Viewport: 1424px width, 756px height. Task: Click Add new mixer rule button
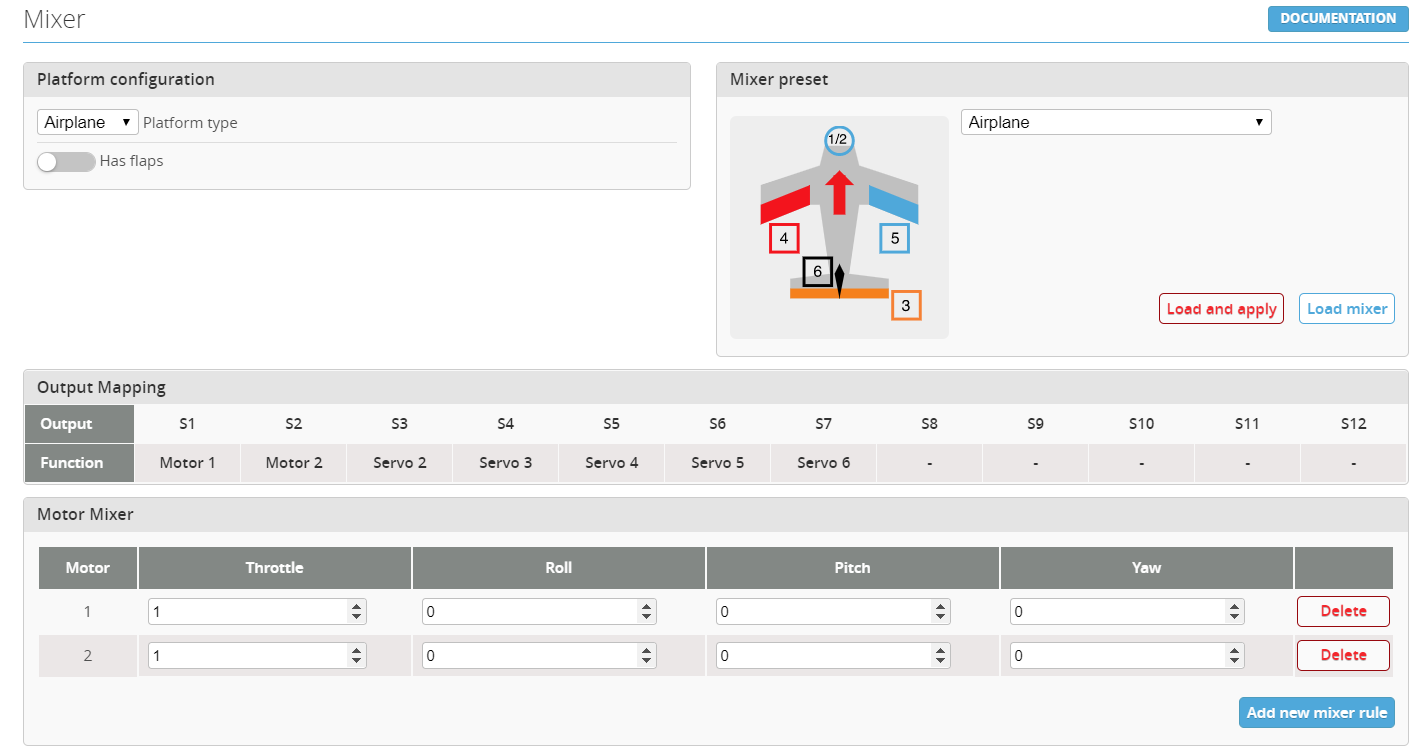pos(1316,713)
